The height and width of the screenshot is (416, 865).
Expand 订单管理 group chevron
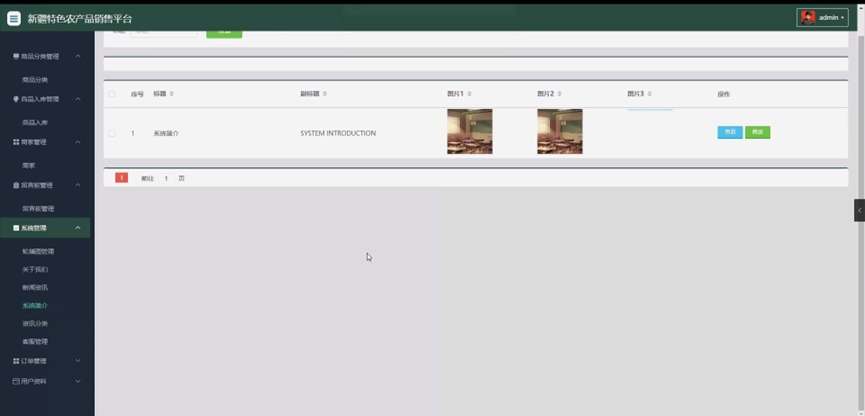click(x=78, y=361)
